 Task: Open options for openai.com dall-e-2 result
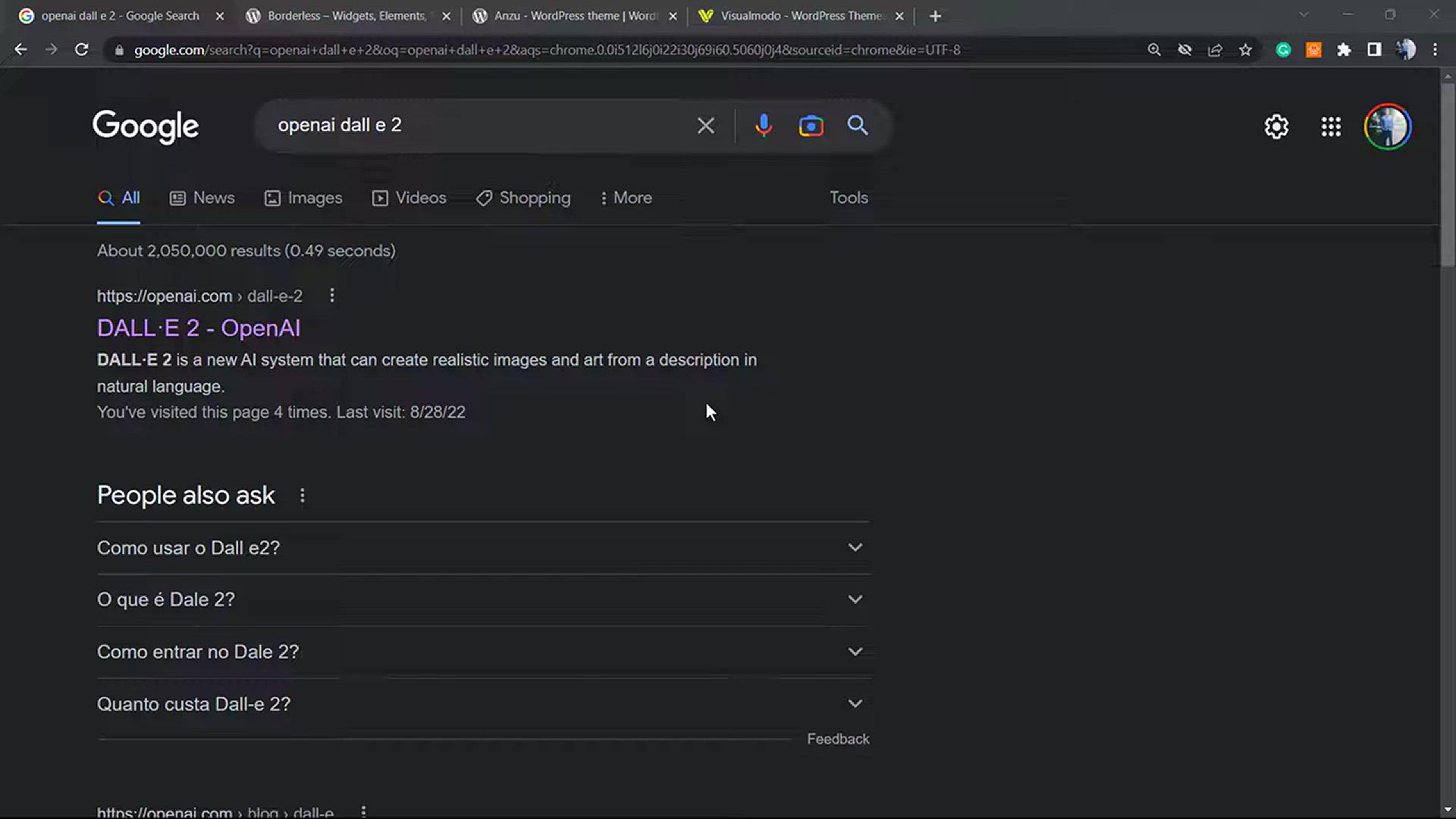tap(331, 296)
